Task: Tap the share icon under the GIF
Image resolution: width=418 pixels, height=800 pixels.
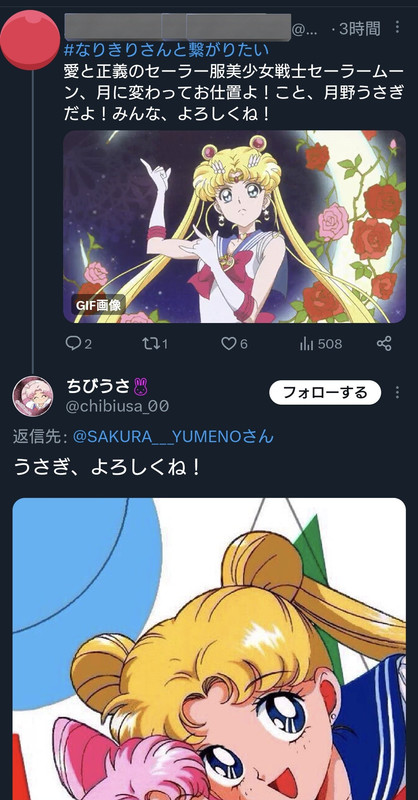Action: click(384, 344)
